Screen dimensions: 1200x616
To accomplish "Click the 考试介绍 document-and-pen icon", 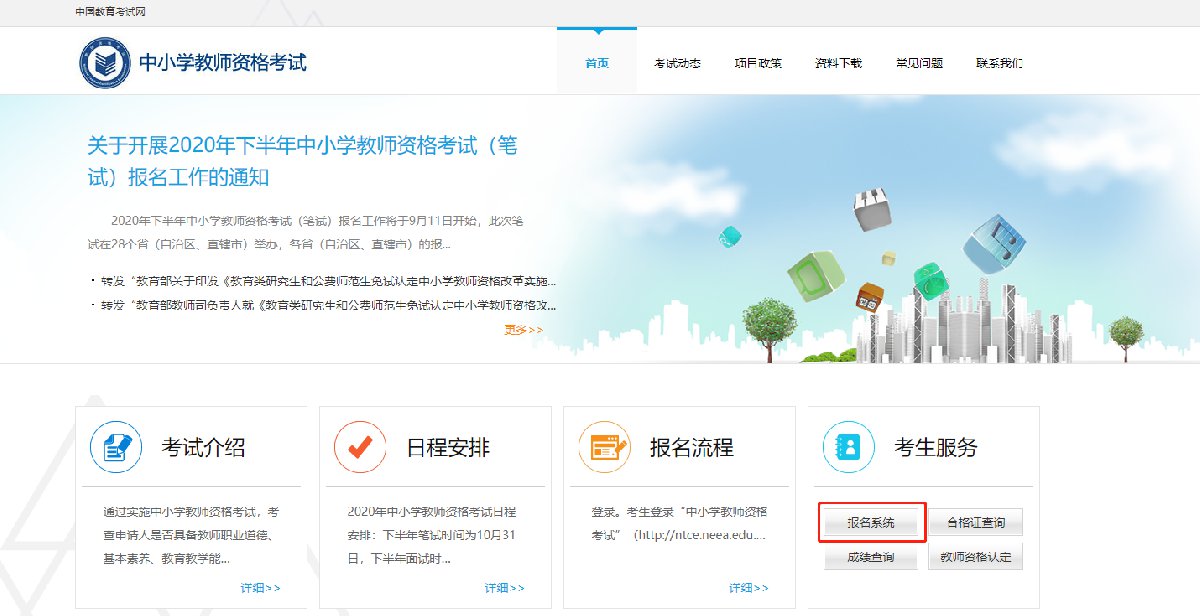I will (116, 447).
